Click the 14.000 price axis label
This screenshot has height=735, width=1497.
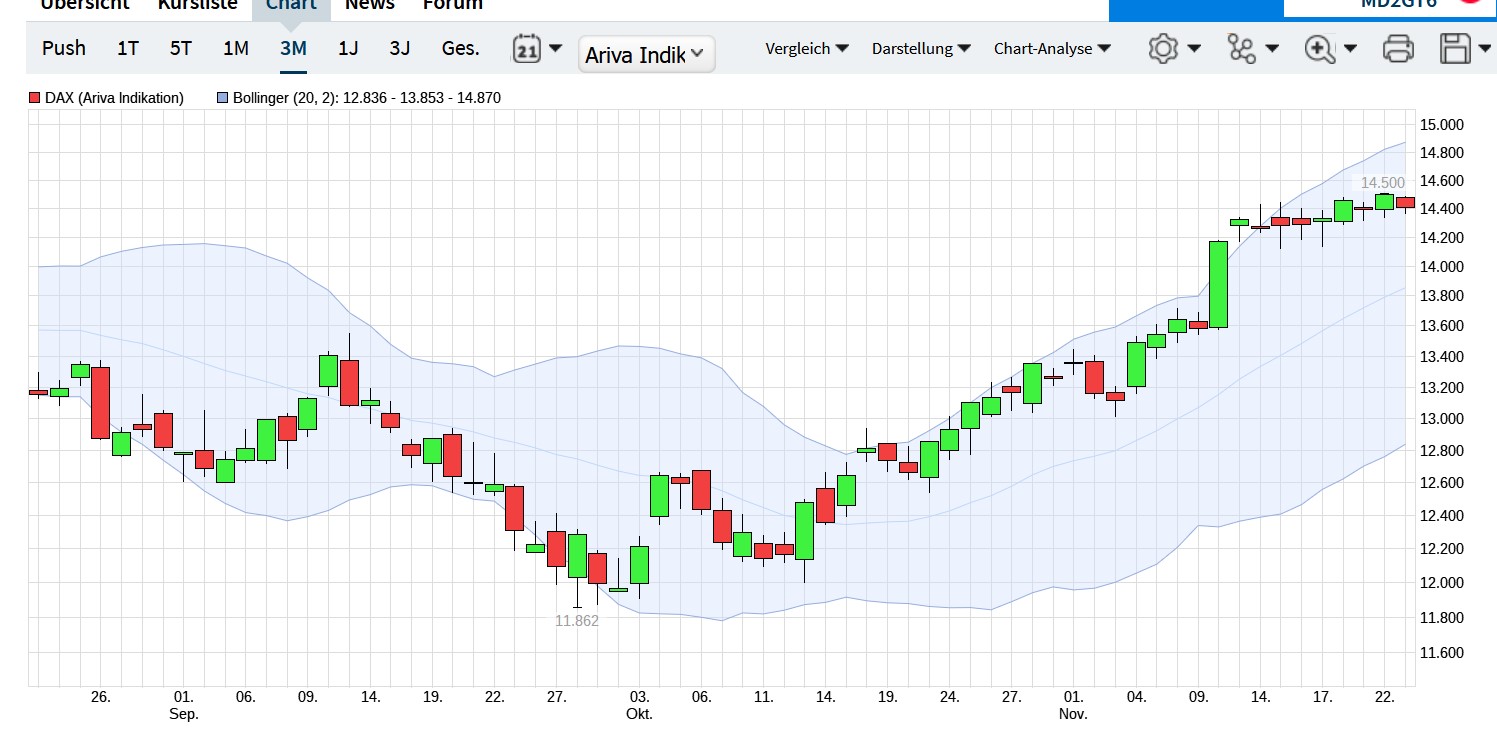point(1441,267)
